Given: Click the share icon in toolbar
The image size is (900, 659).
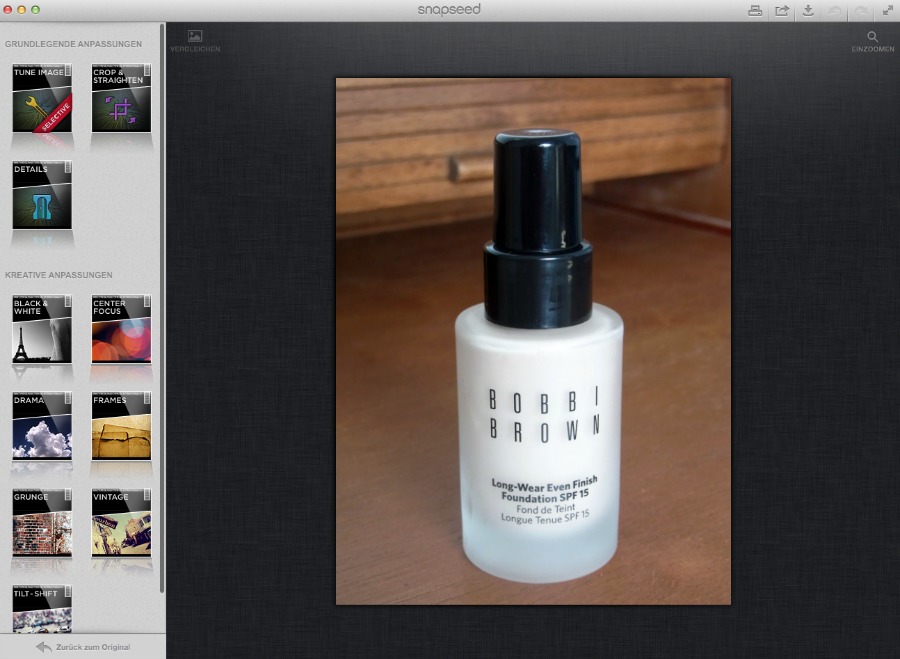Looking at the screenshot, I should tap(782, 10).
